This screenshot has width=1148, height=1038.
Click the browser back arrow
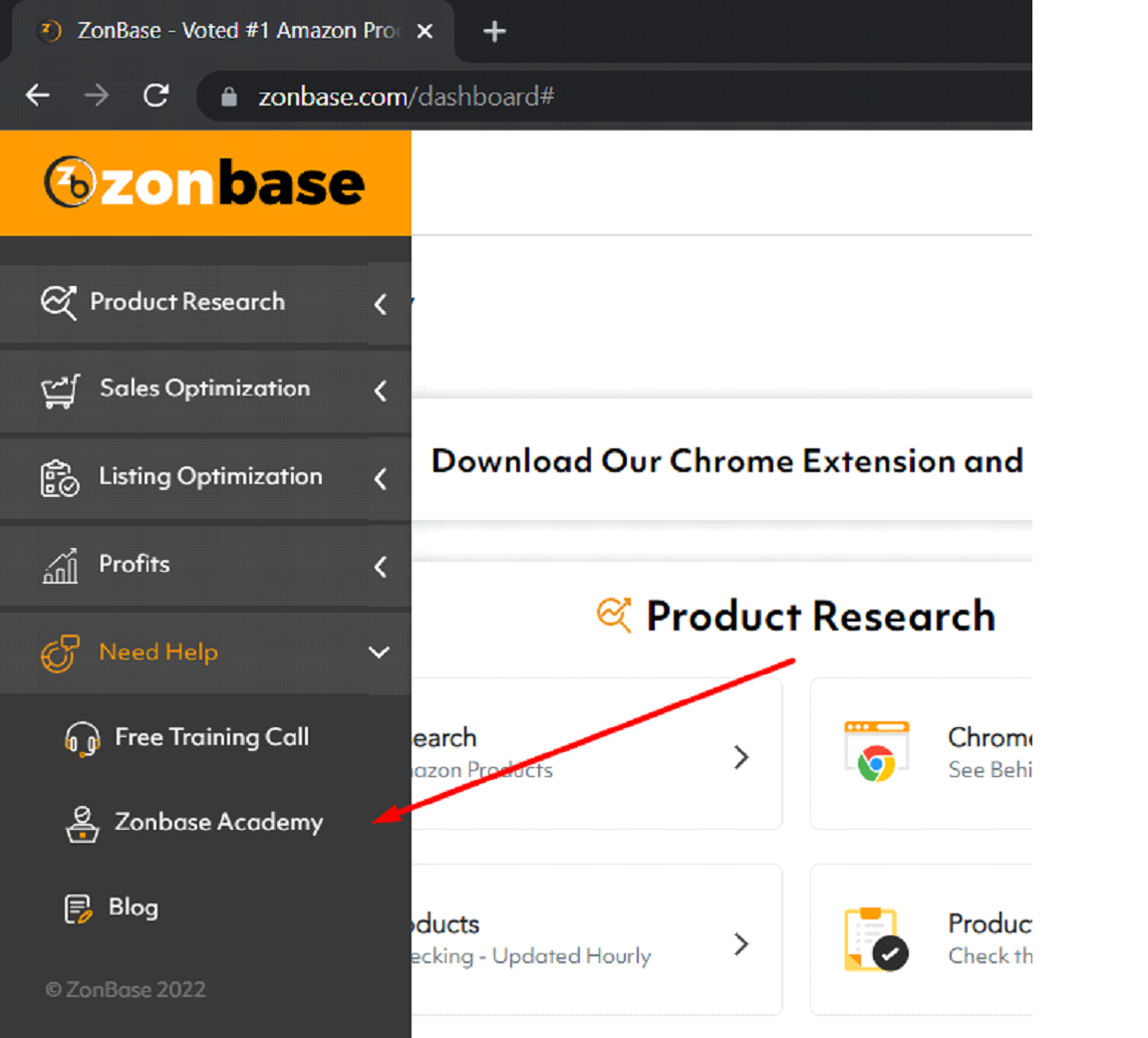click(x=37, y=96)
